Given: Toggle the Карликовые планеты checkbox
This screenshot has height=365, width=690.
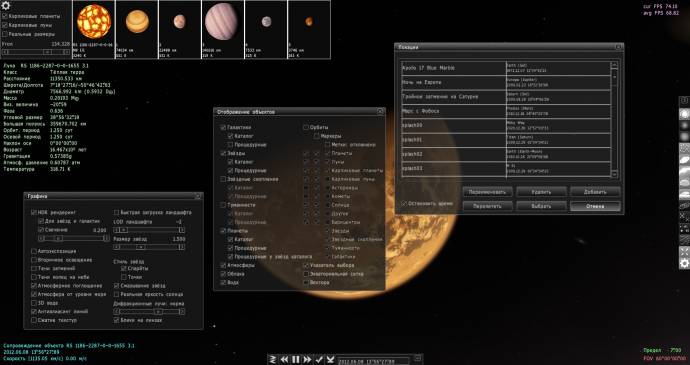Looking at the screenshot, I should click(5, 16).
